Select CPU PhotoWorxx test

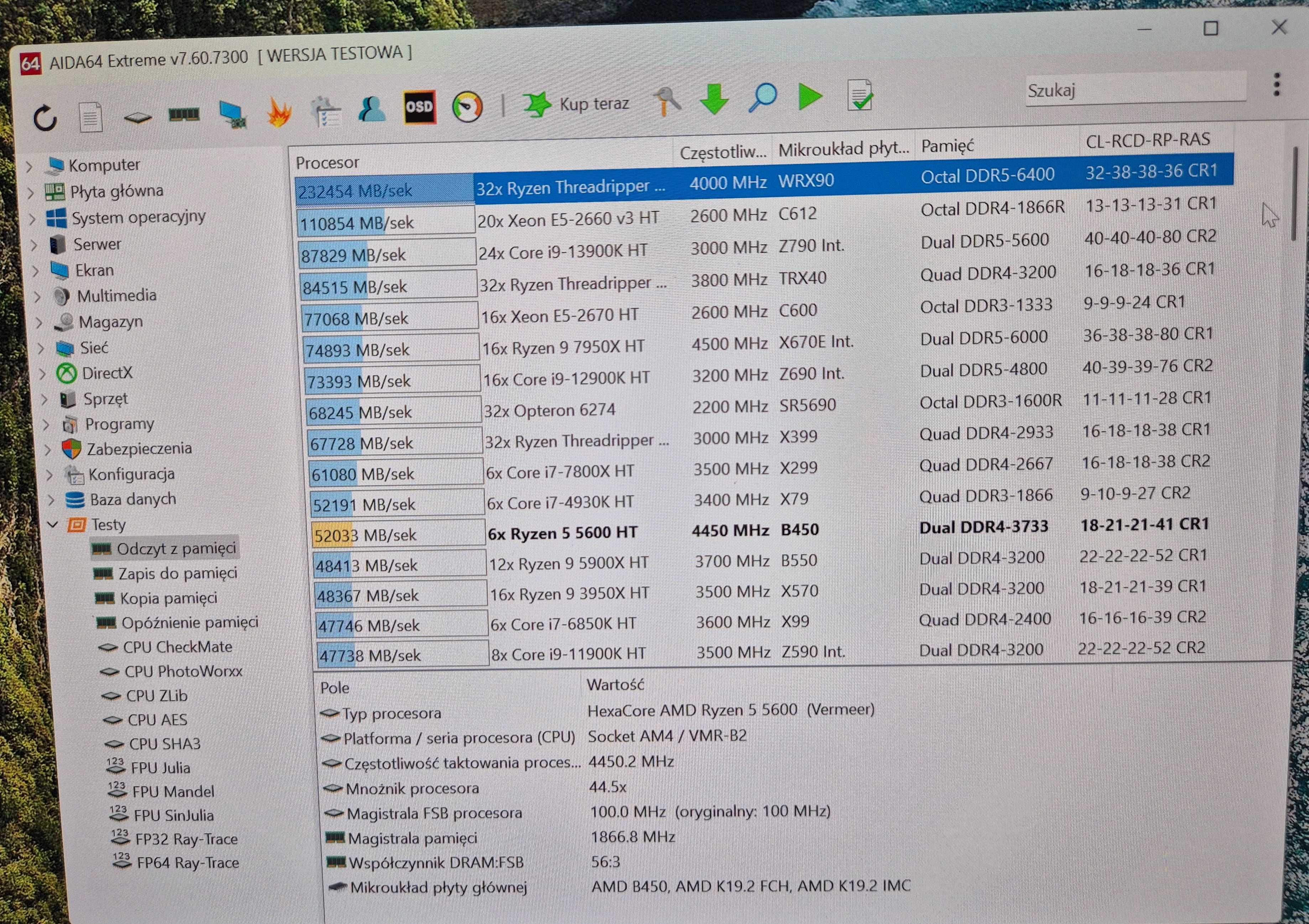point(183,671)
